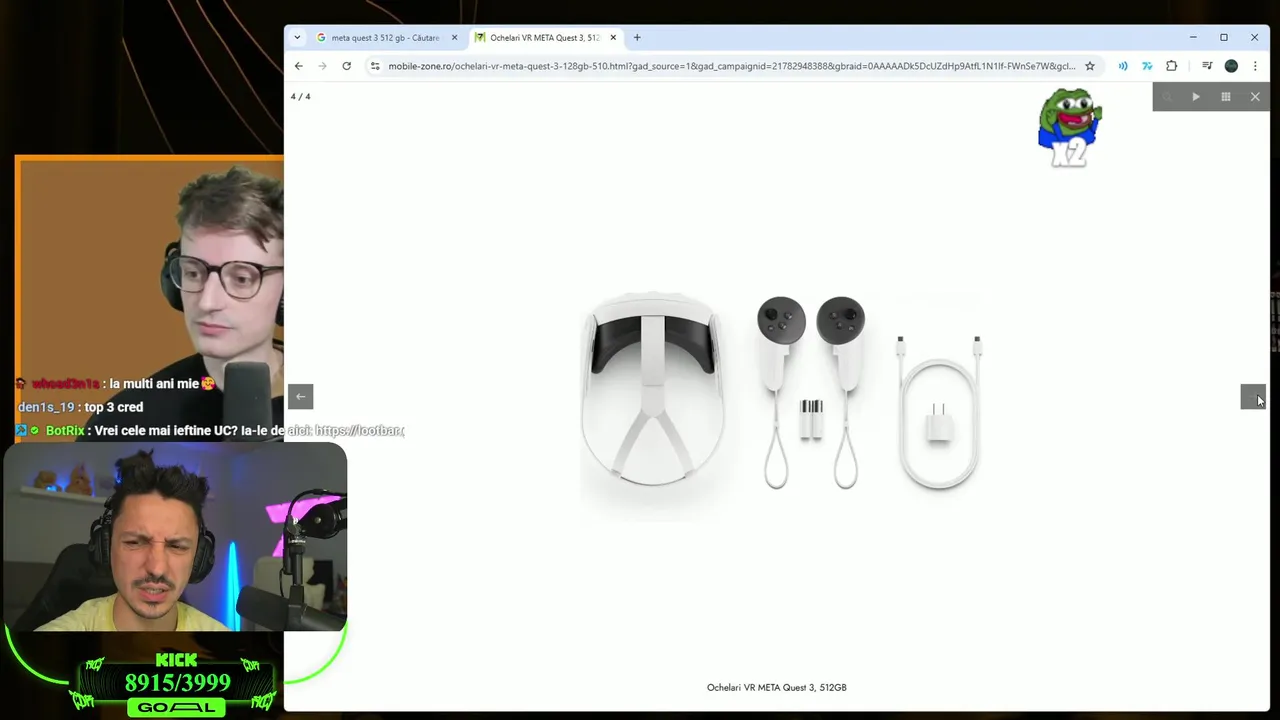Click the GOAL label in overlay
1280x720 pixels.
[x=177, y=707]
